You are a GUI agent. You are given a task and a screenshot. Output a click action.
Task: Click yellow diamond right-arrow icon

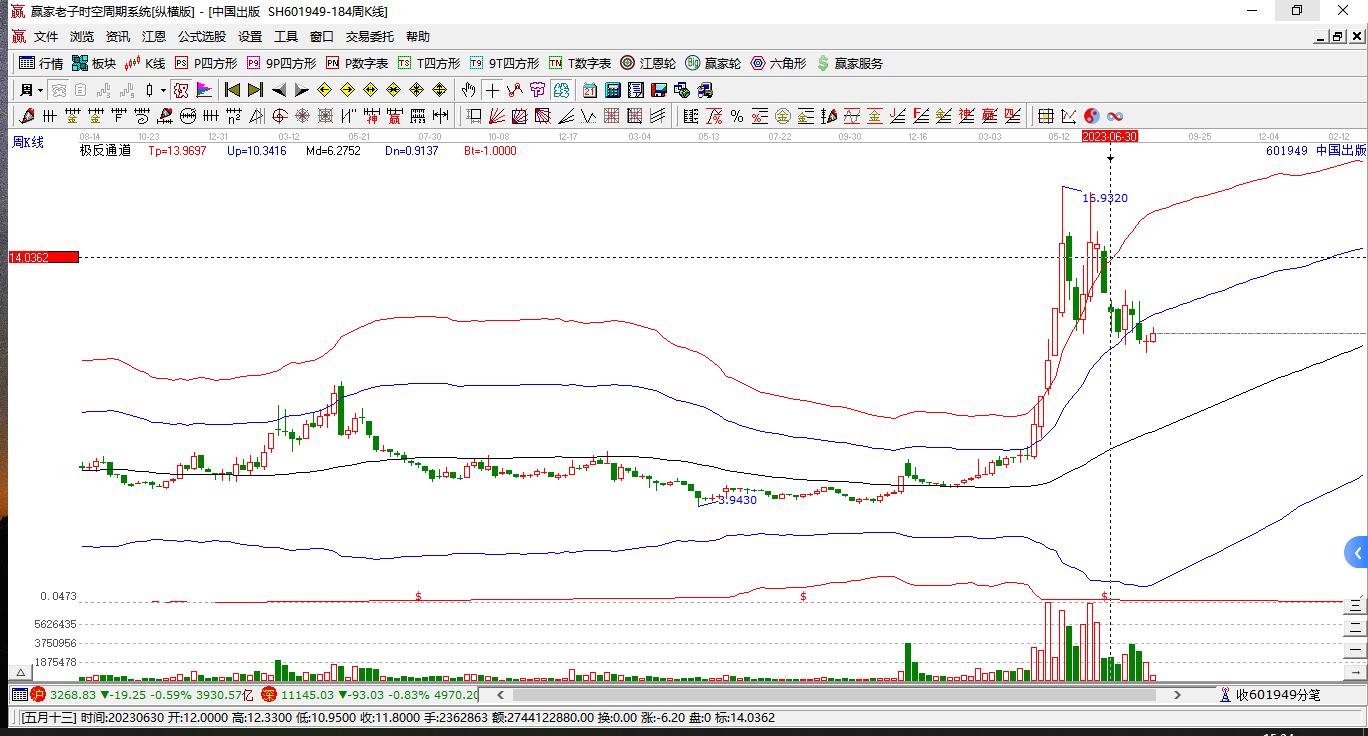[x=347, y=90]
